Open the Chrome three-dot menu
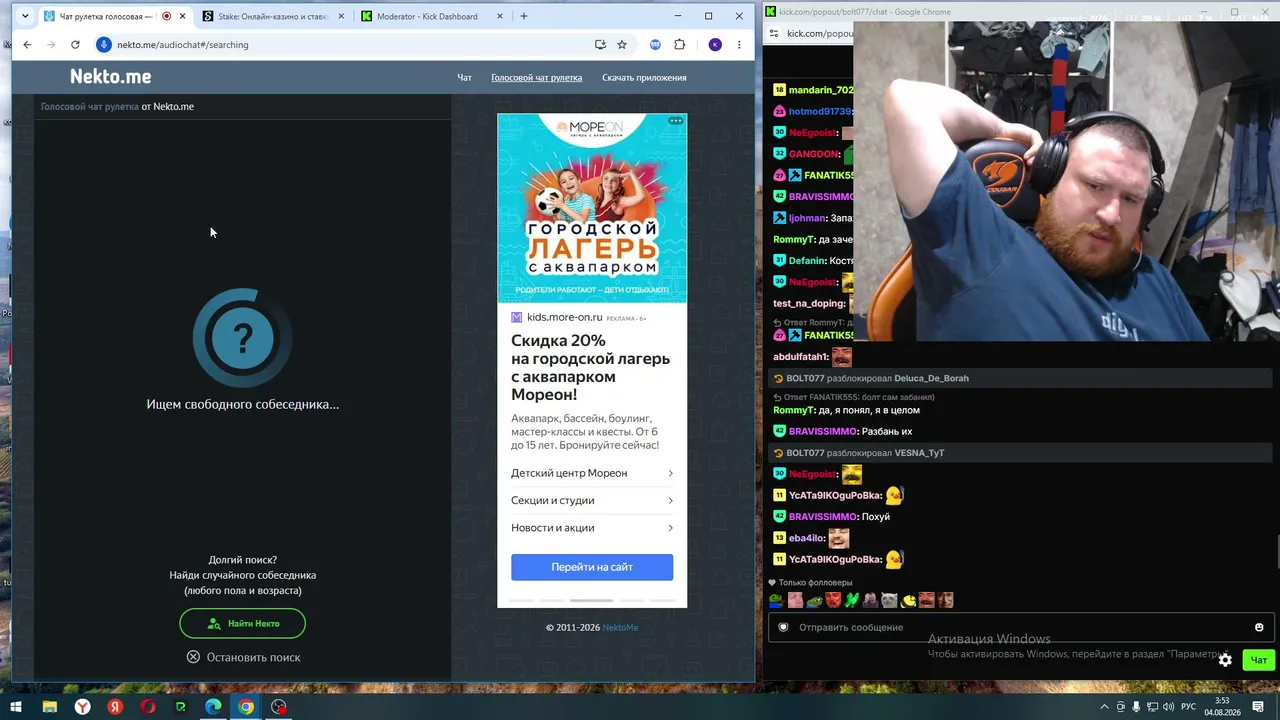Screen dimensions: 1280x720 739,44
